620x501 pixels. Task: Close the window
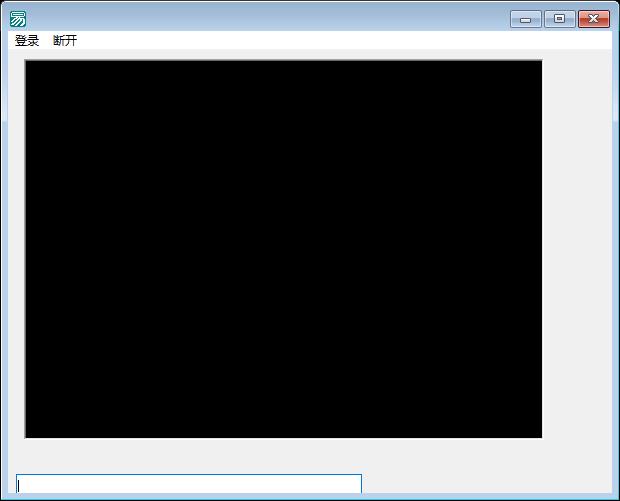tap(594, 19)
